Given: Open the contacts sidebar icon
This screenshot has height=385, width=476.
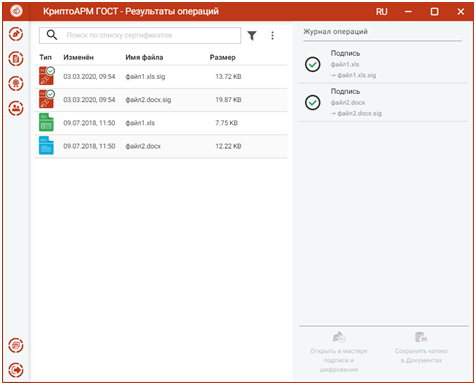Looking at the screenshot, I should (x=16, y=108).
